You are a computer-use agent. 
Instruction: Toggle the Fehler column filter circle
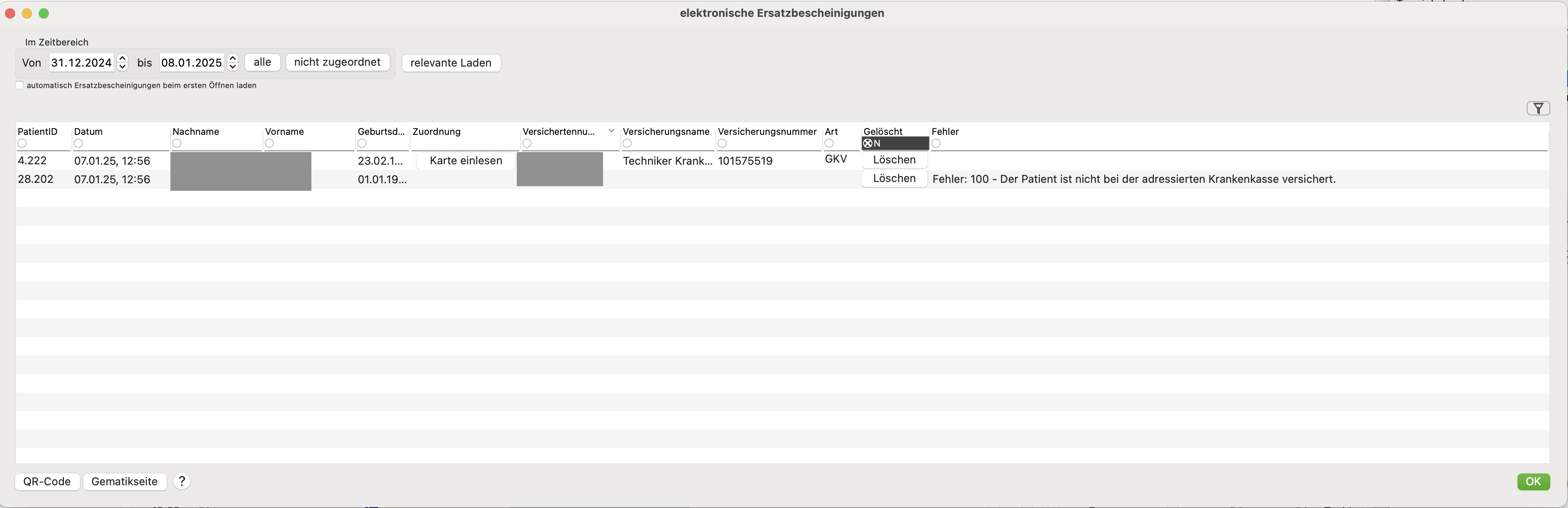click(936, 143)
